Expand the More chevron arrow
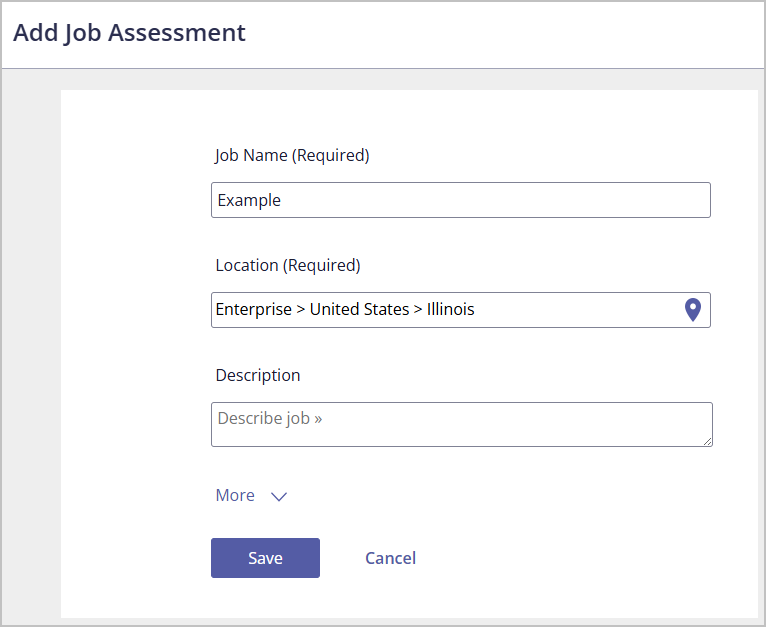Screen dimensions: 766x627 point(279,497)
